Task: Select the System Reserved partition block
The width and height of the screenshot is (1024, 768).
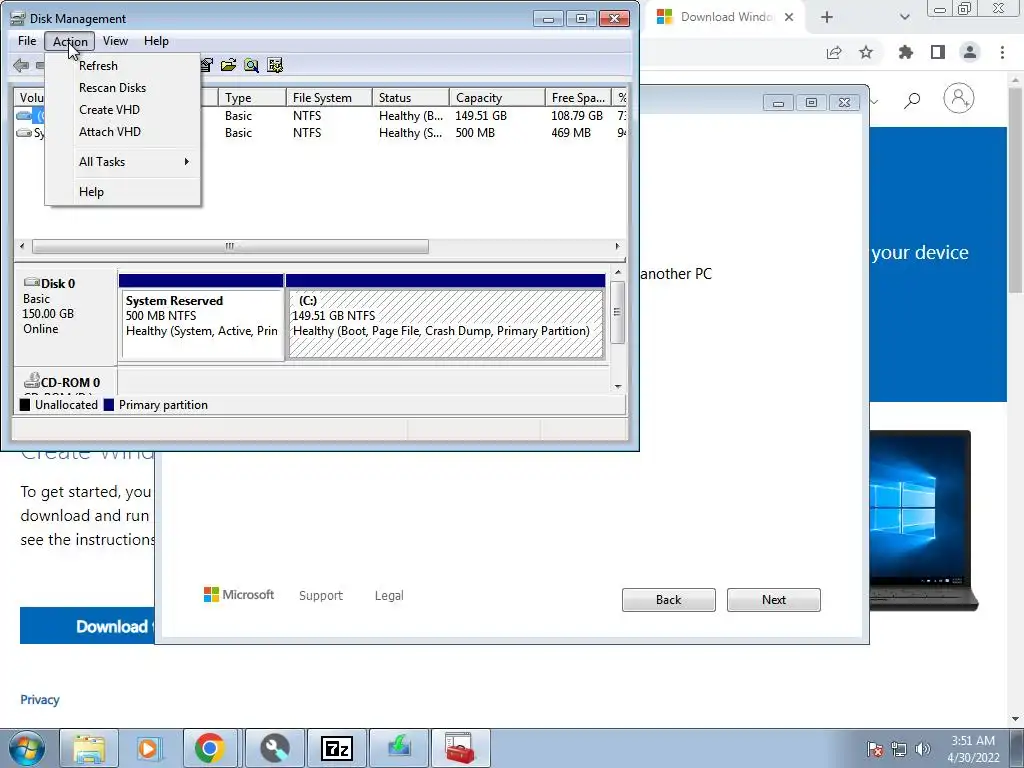Action: click(x=201, y=317)
